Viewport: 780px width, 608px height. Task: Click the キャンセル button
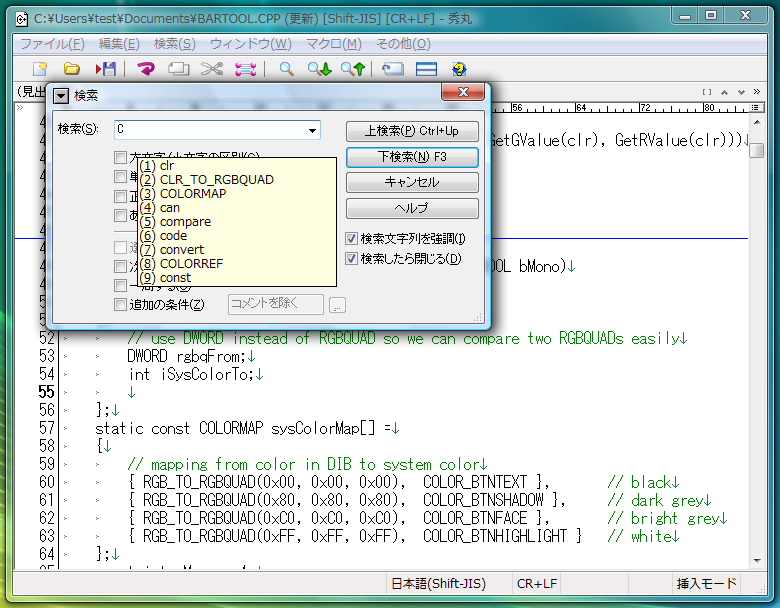pyautogui.click(x=412, y=183)
